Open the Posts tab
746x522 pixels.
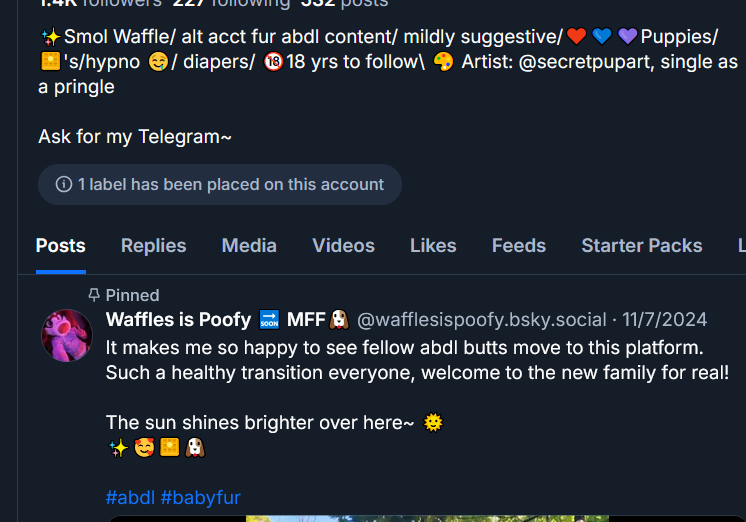click(60, 246)
